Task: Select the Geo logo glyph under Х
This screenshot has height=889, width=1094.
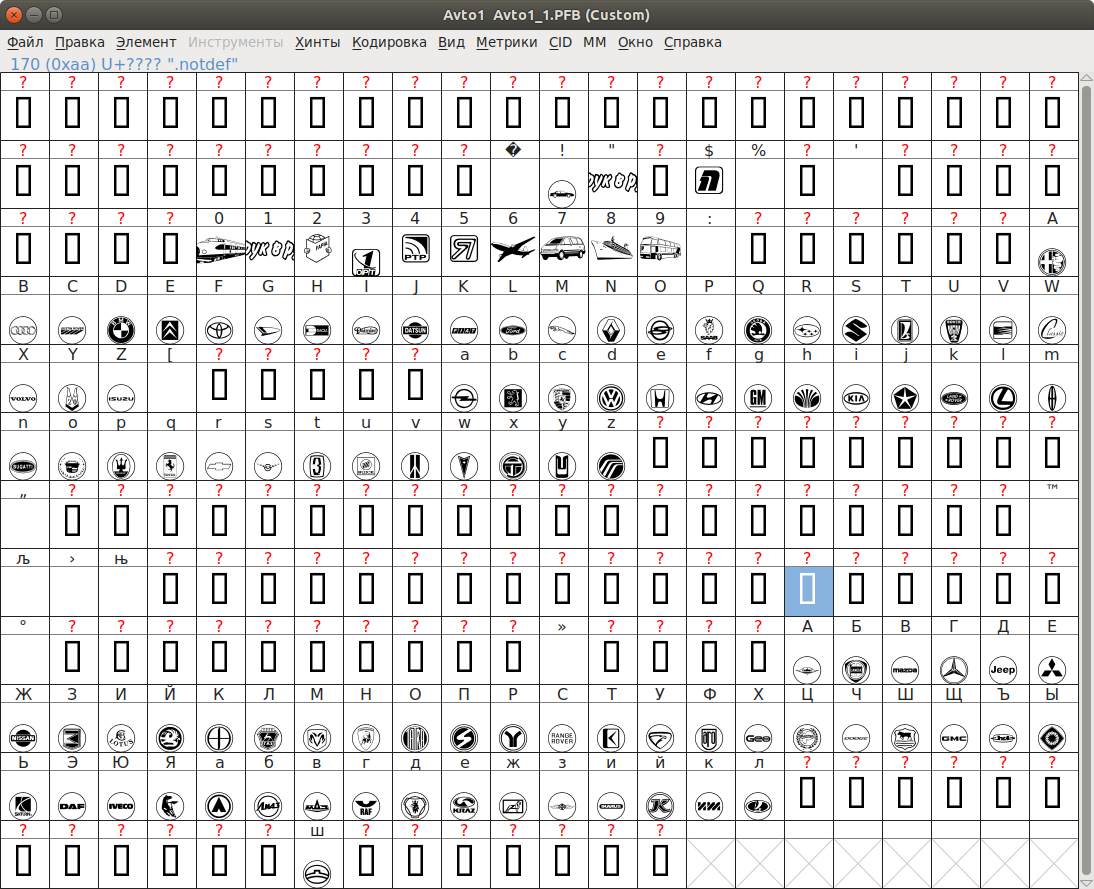Action: pos(758,738)
